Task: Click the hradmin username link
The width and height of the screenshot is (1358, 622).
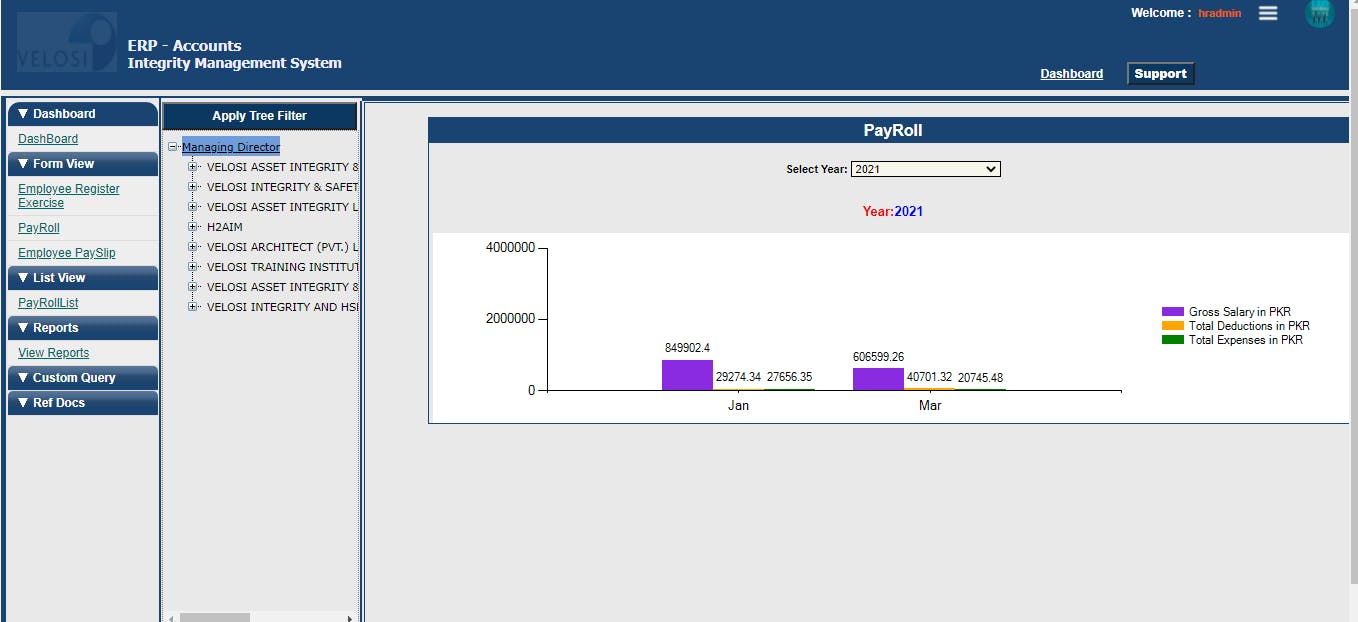Action: 1220,13
